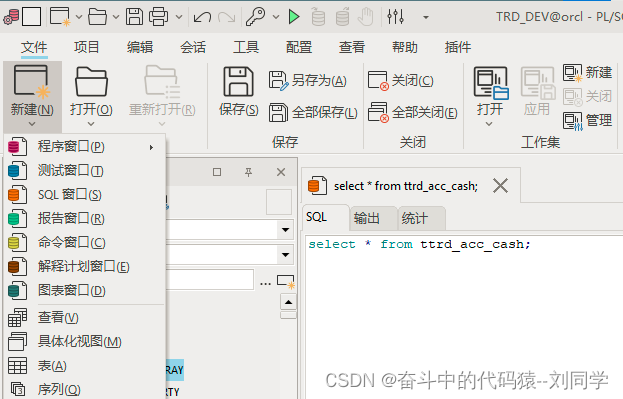Open workset via 打开 button
This screenshot has width=623, height=399.
click(x=490, y=97)
